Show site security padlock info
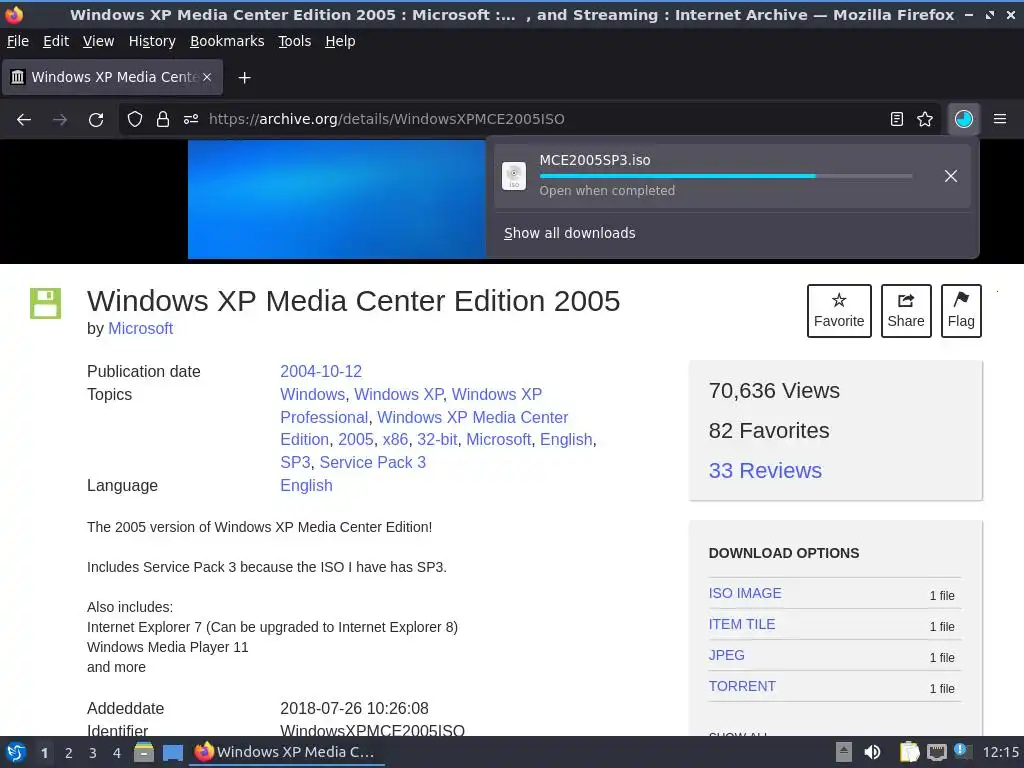The image size is (1024, 768). (x=163, y=119)
